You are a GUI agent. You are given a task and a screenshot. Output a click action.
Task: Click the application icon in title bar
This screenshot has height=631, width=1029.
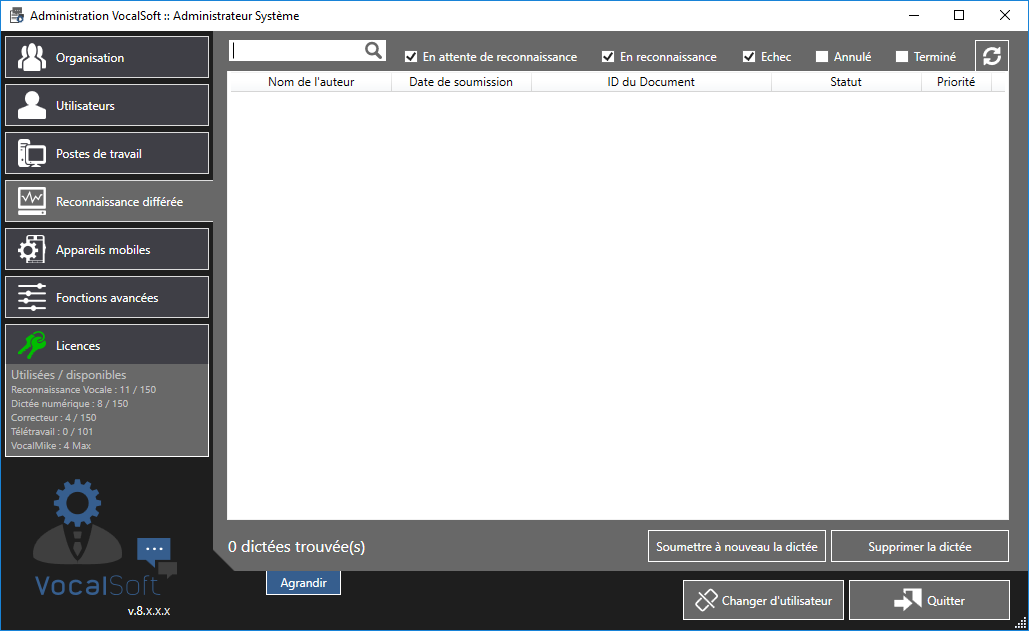16,15
